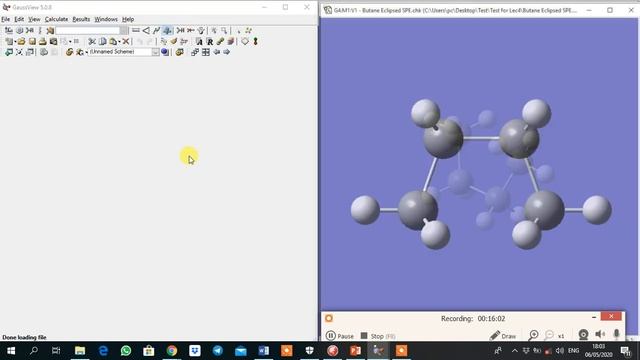
Task: Click the recorder zoom out magnifier
Action: 549,336
